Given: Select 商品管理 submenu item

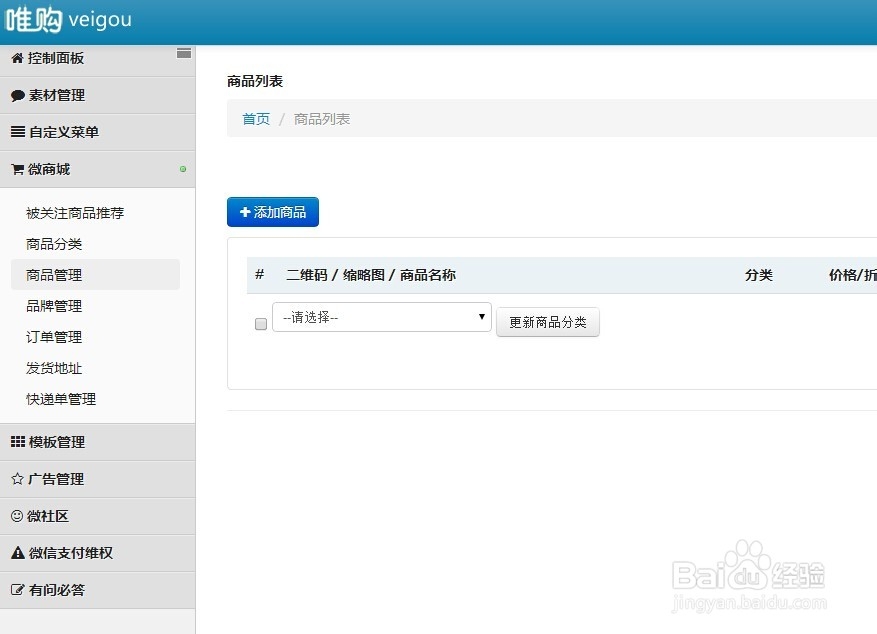Looking at the screenshot, I should pos(95,275).
